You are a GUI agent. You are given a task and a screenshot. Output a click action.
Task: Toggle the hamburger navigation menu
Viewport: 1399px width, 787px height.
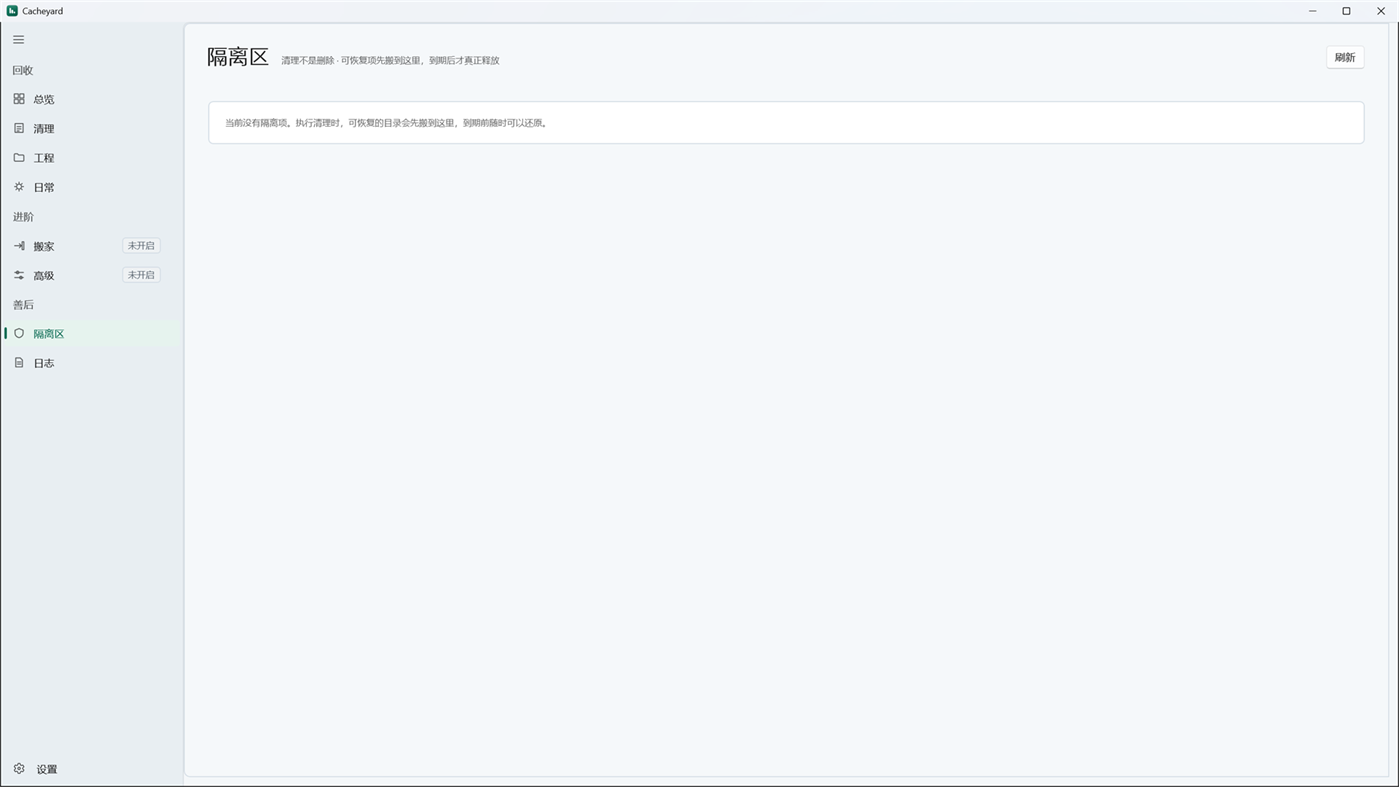click(x=19, y=40)
